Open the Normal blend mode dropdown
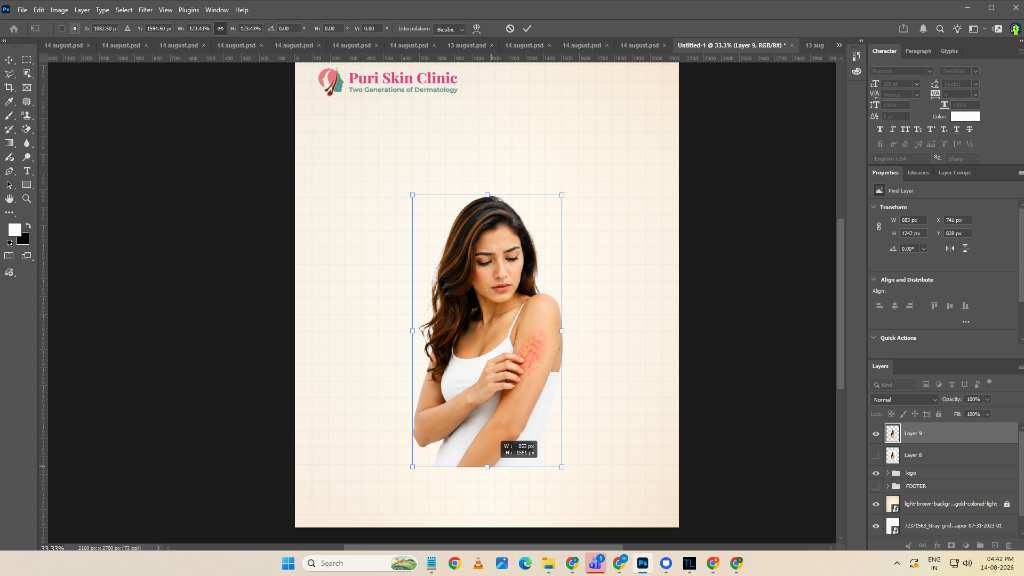 (904, 400)
